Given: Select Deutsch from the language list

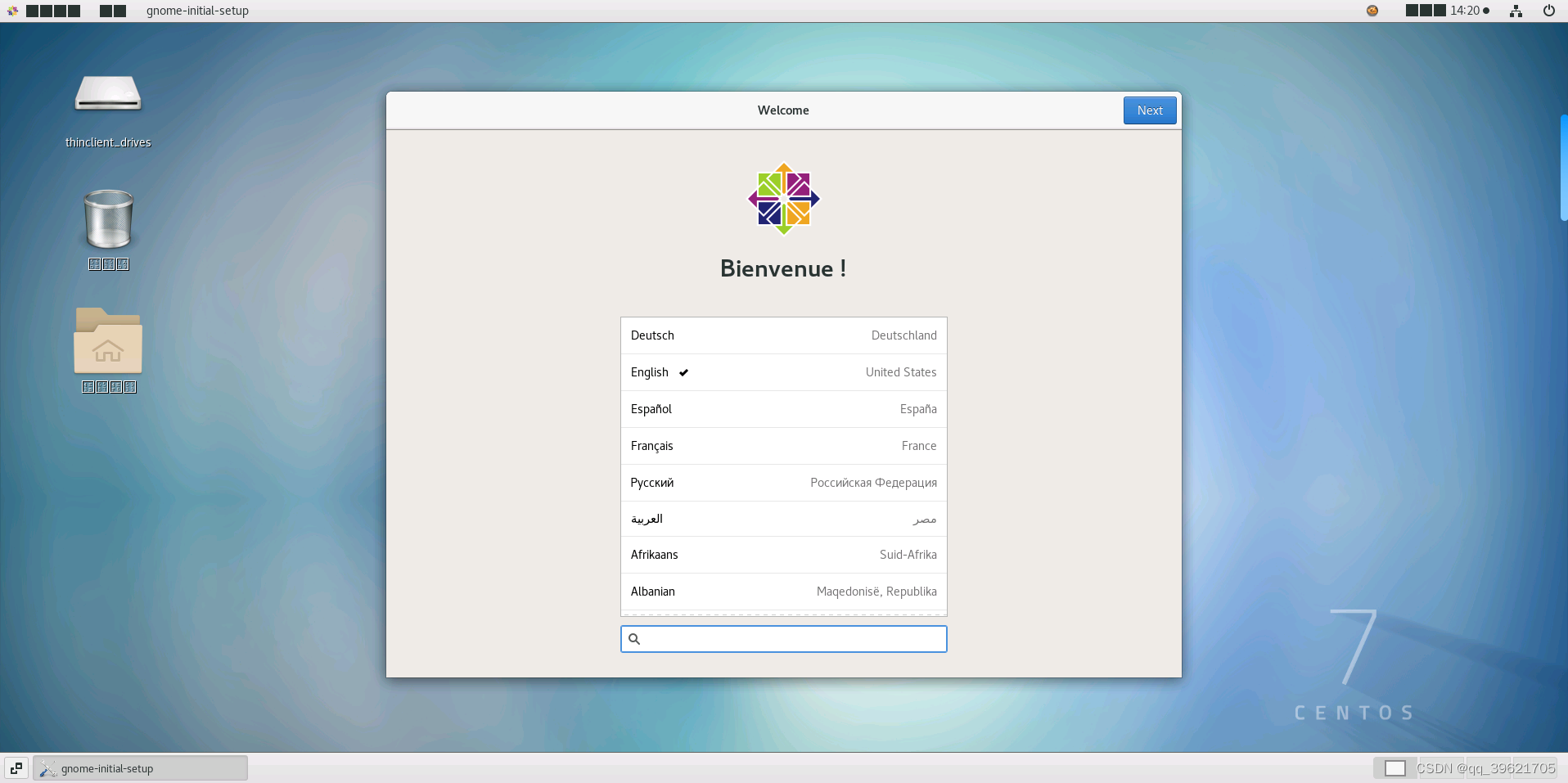Looking at the screenshot, I should (x=783, y=335).
